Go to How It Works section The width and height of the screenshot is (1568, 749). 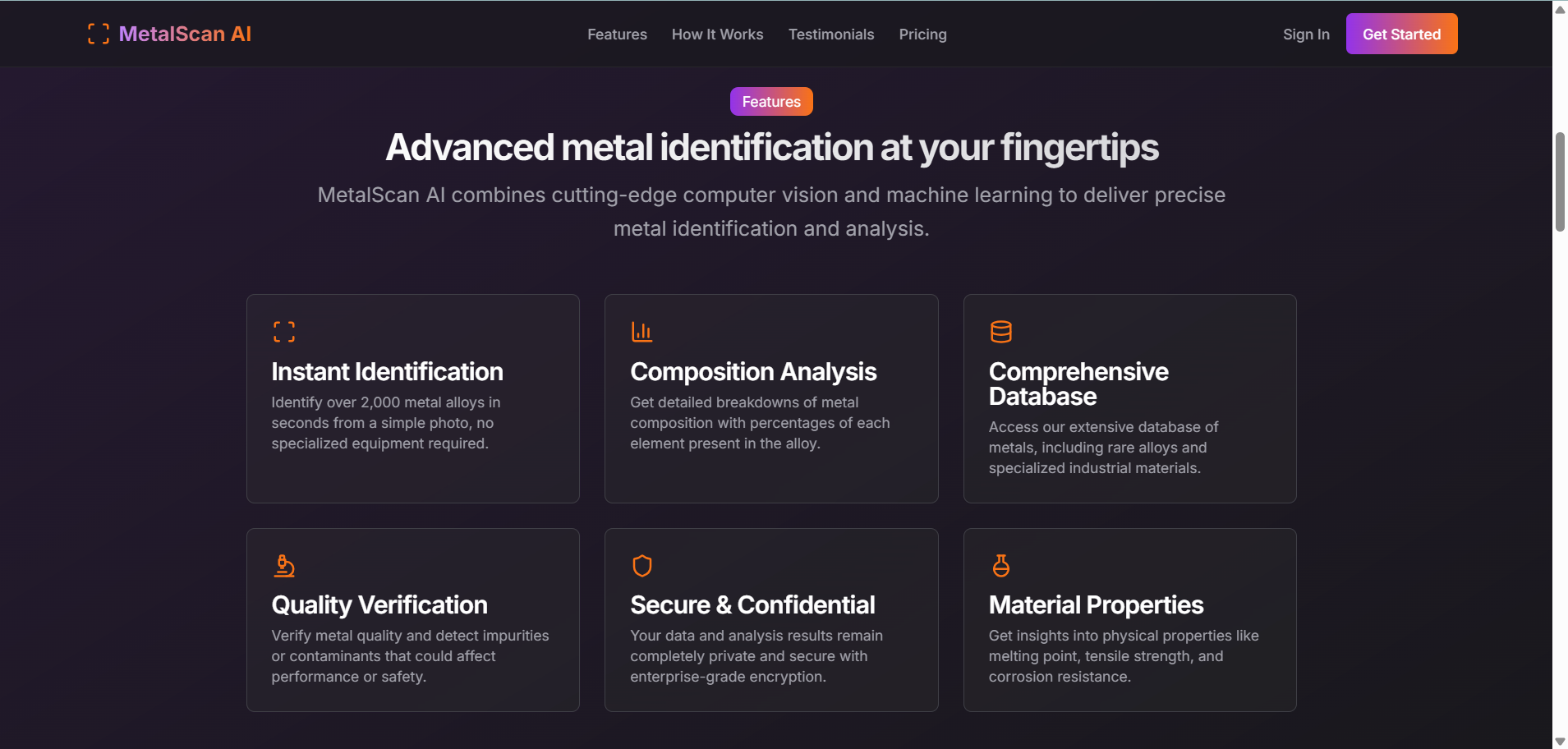coord(718,34)
